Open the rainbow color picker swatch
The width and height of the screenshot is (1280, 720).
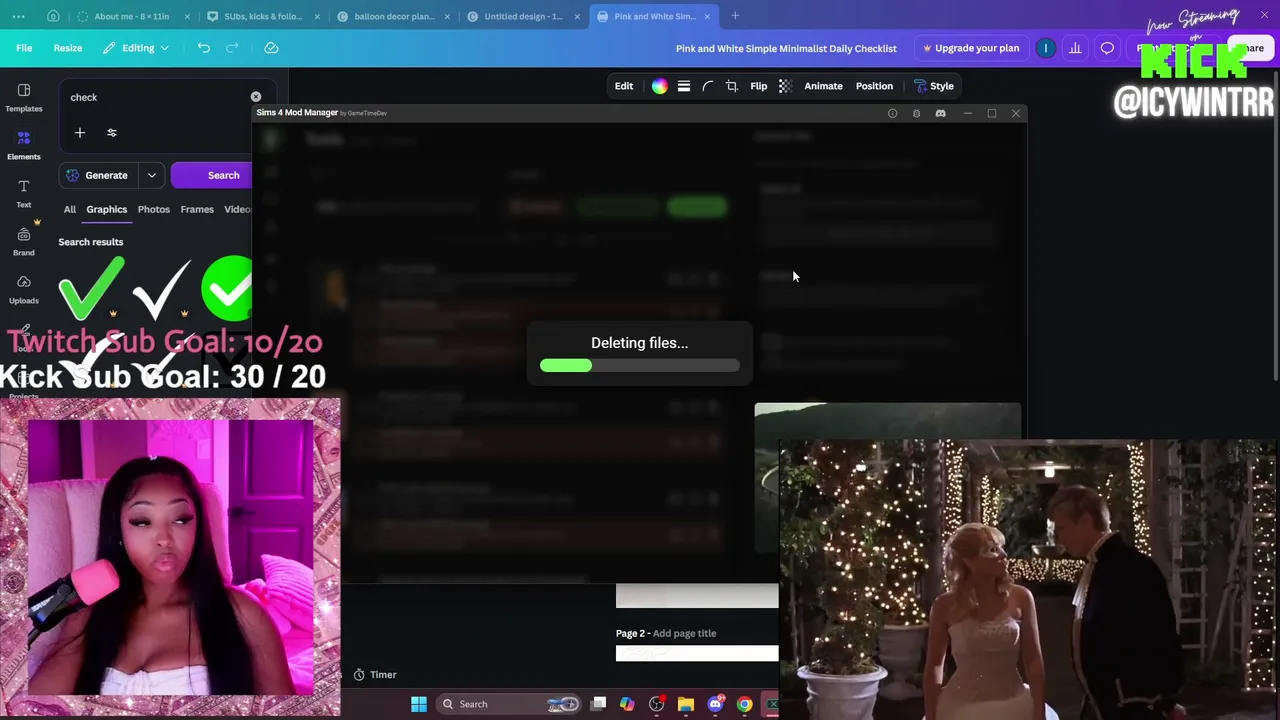[660, 86]
